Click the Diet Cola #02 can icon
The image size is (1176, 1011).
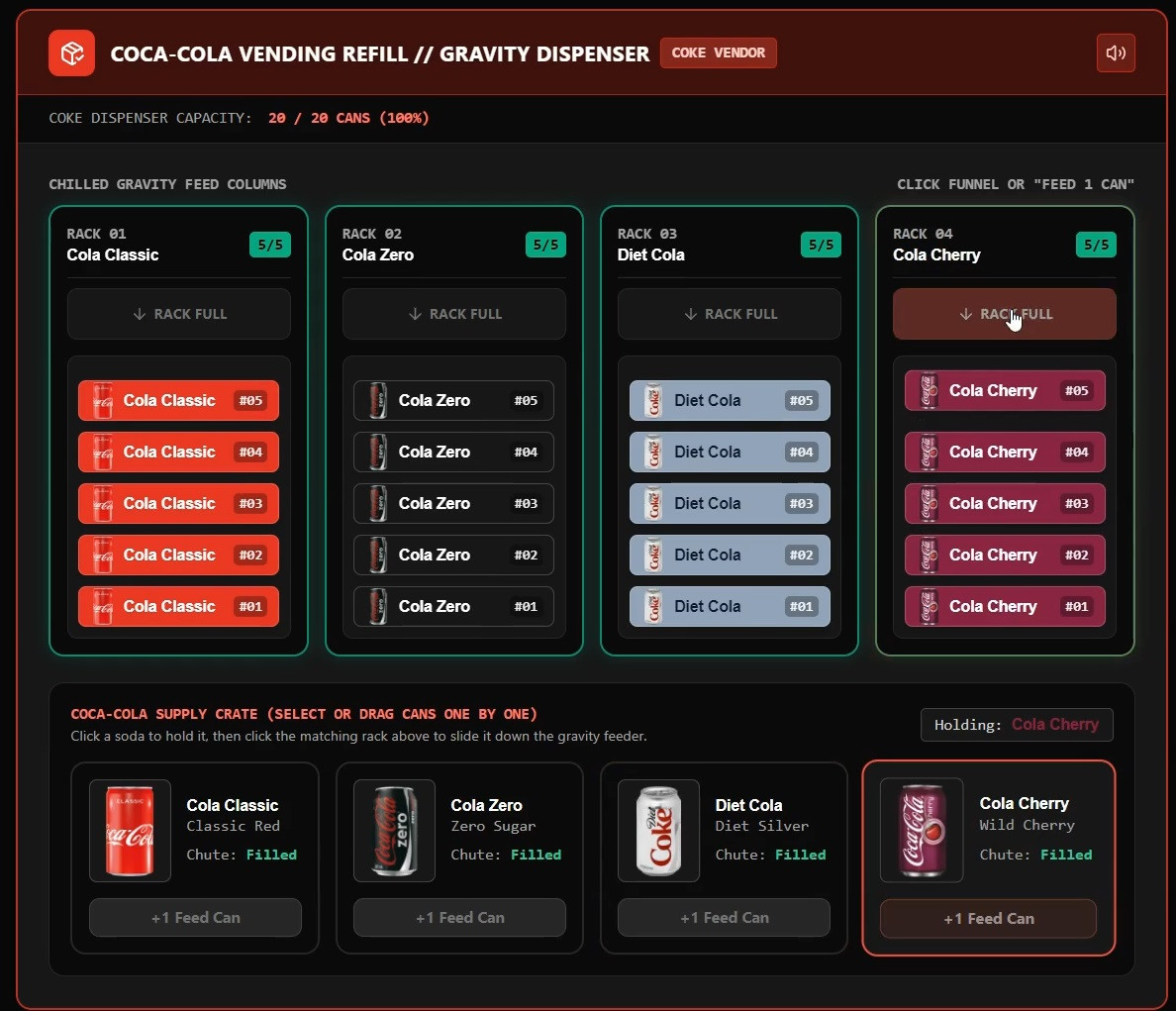coord(653,555)
